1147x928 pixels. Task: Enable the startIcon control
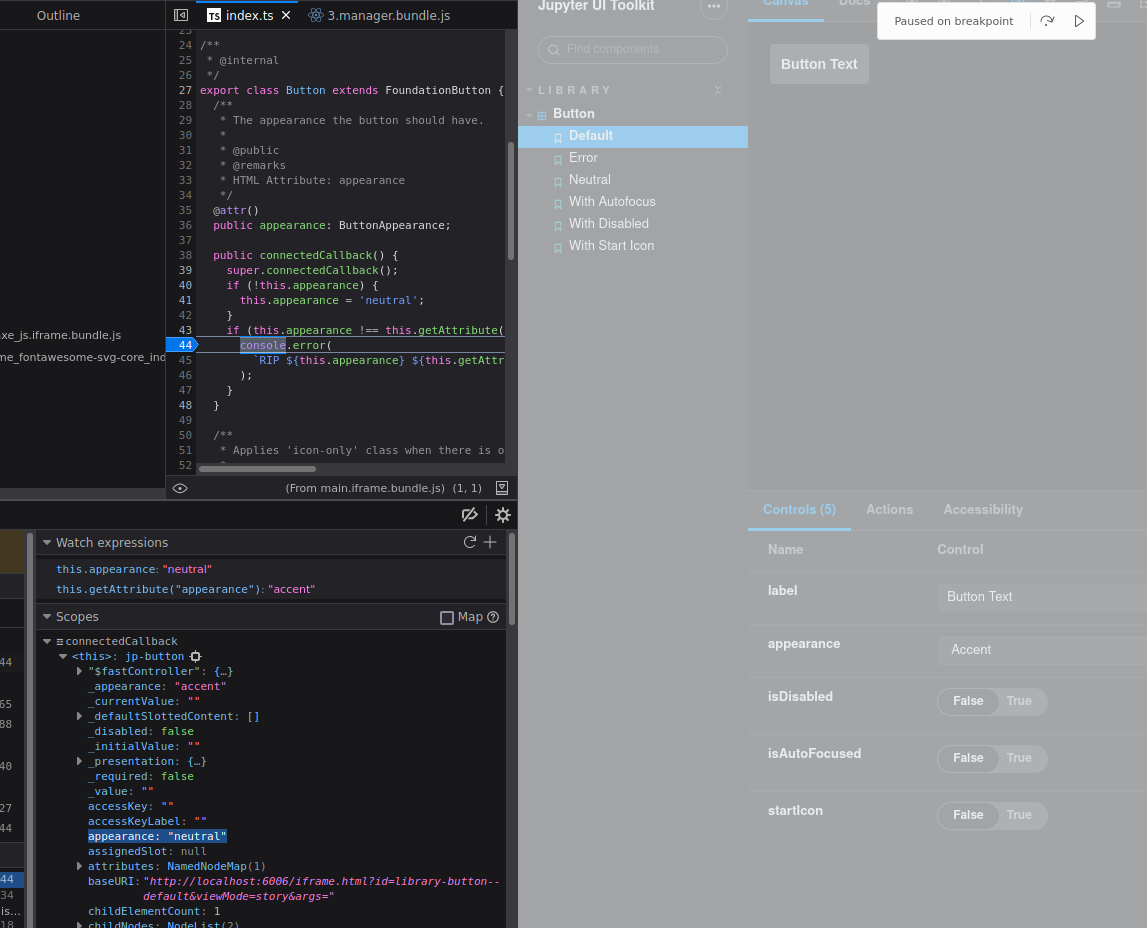click(x=1021, y=815)
